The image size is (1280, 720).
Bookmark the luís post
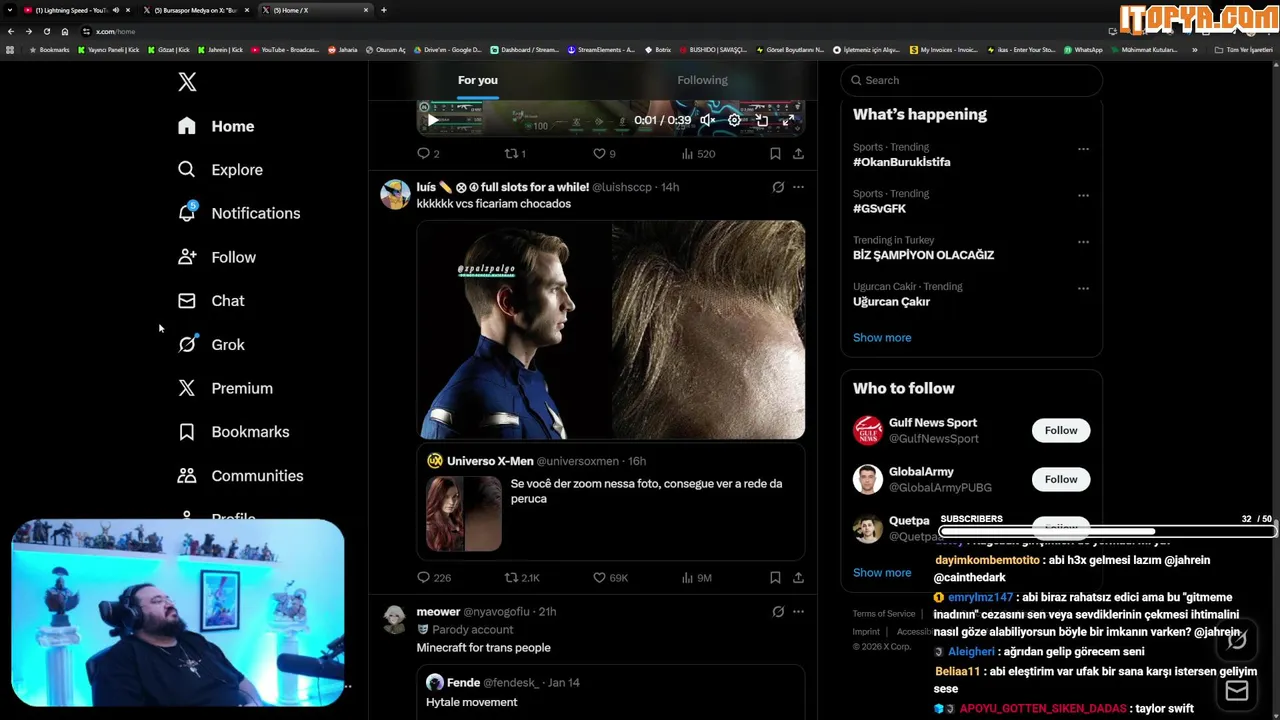pos(775,578)
